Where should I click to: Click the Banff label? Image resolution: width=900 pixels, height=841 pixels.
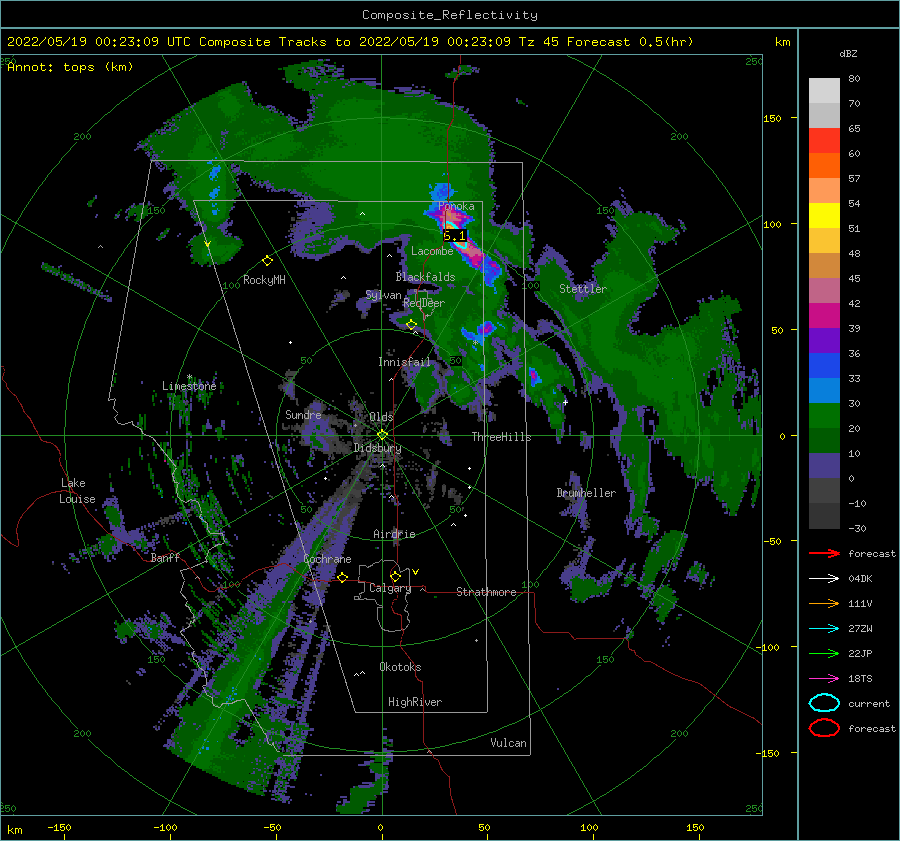click(165, 557)
